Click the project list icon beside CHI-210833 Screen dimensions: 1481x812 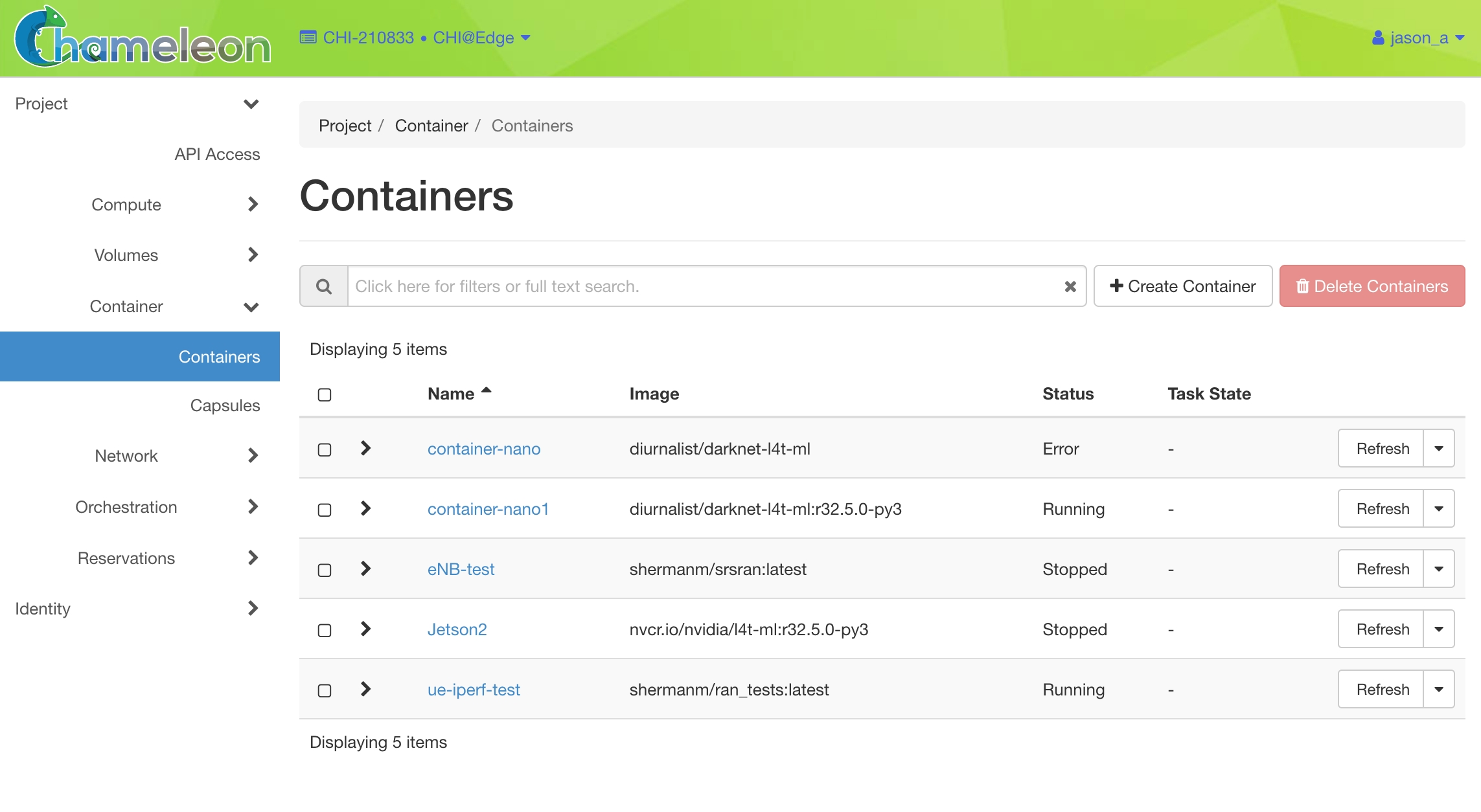tap(308, 38)
